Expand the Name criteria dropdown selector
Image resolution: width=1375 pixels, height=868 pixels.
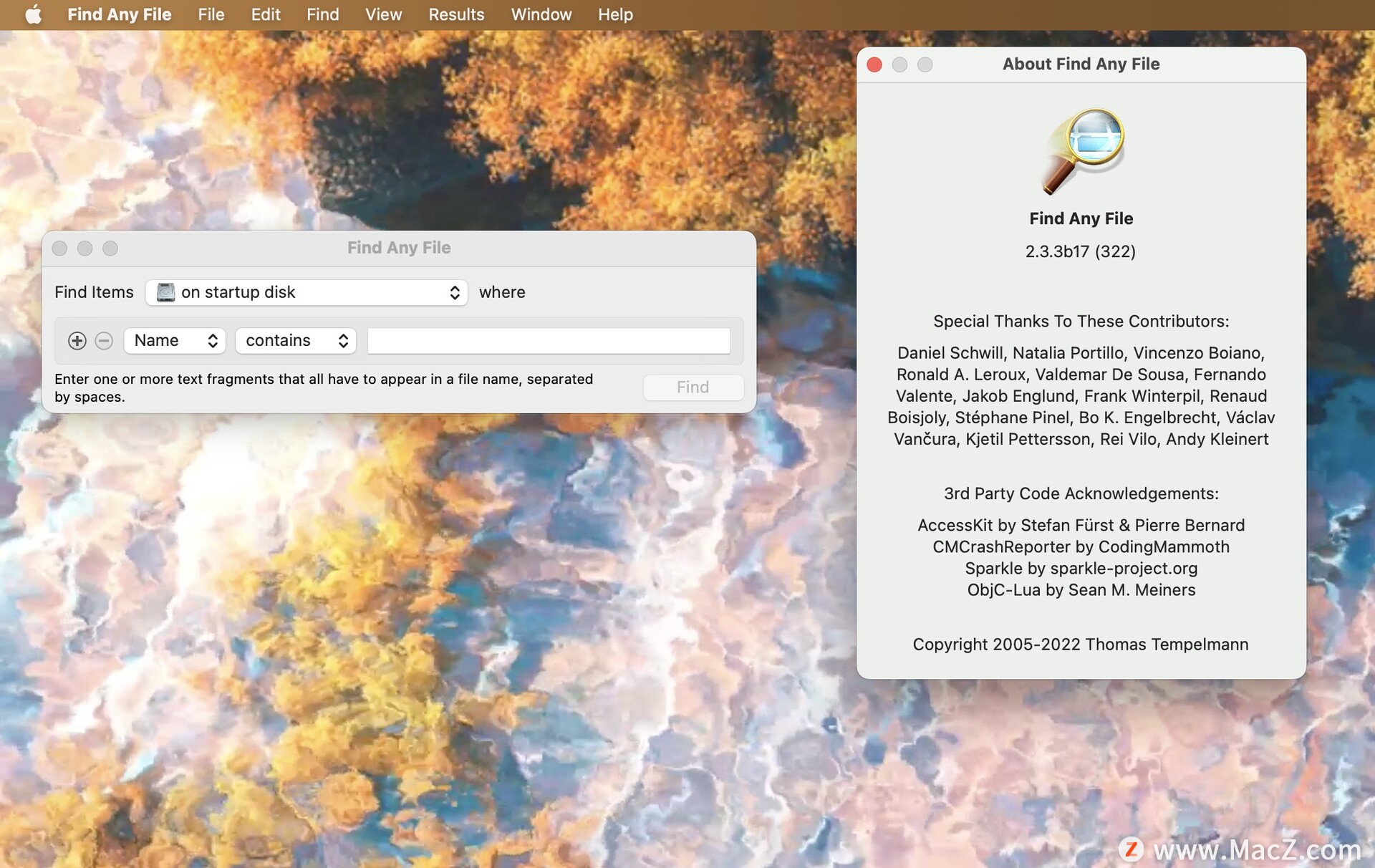pos(173,340)
